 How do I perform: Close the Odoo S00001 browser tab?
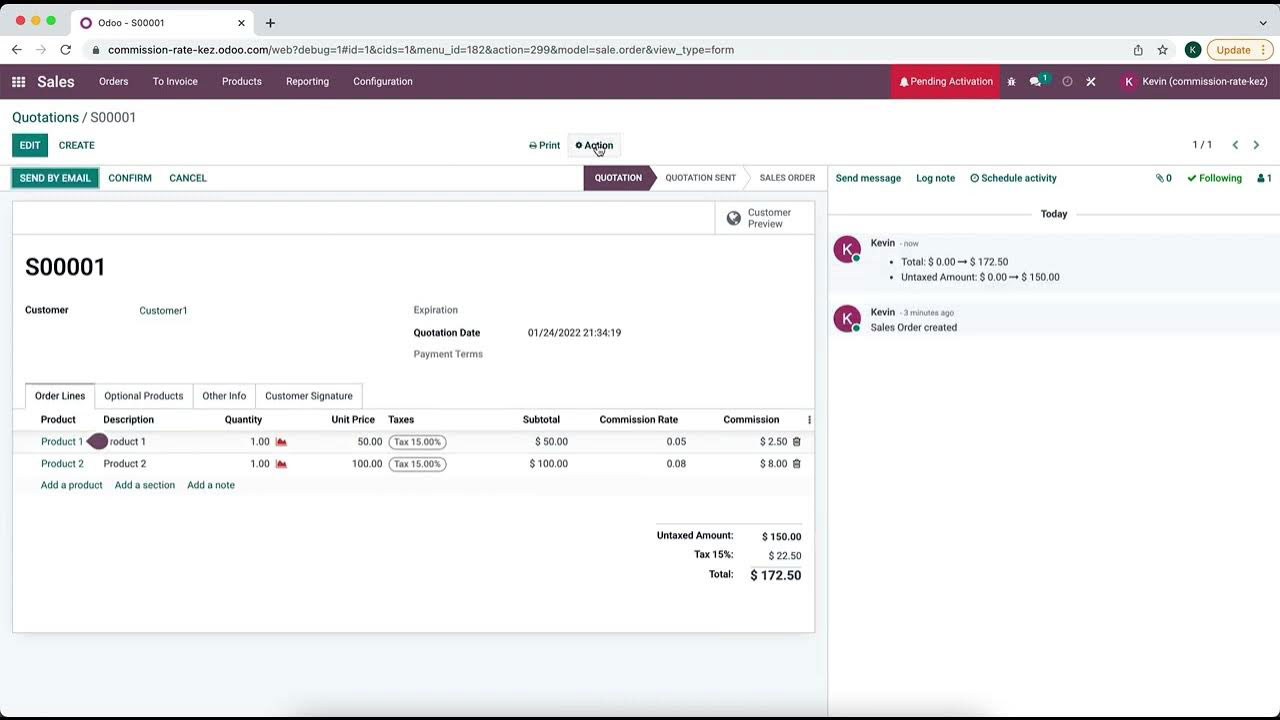tap(241, 23)
